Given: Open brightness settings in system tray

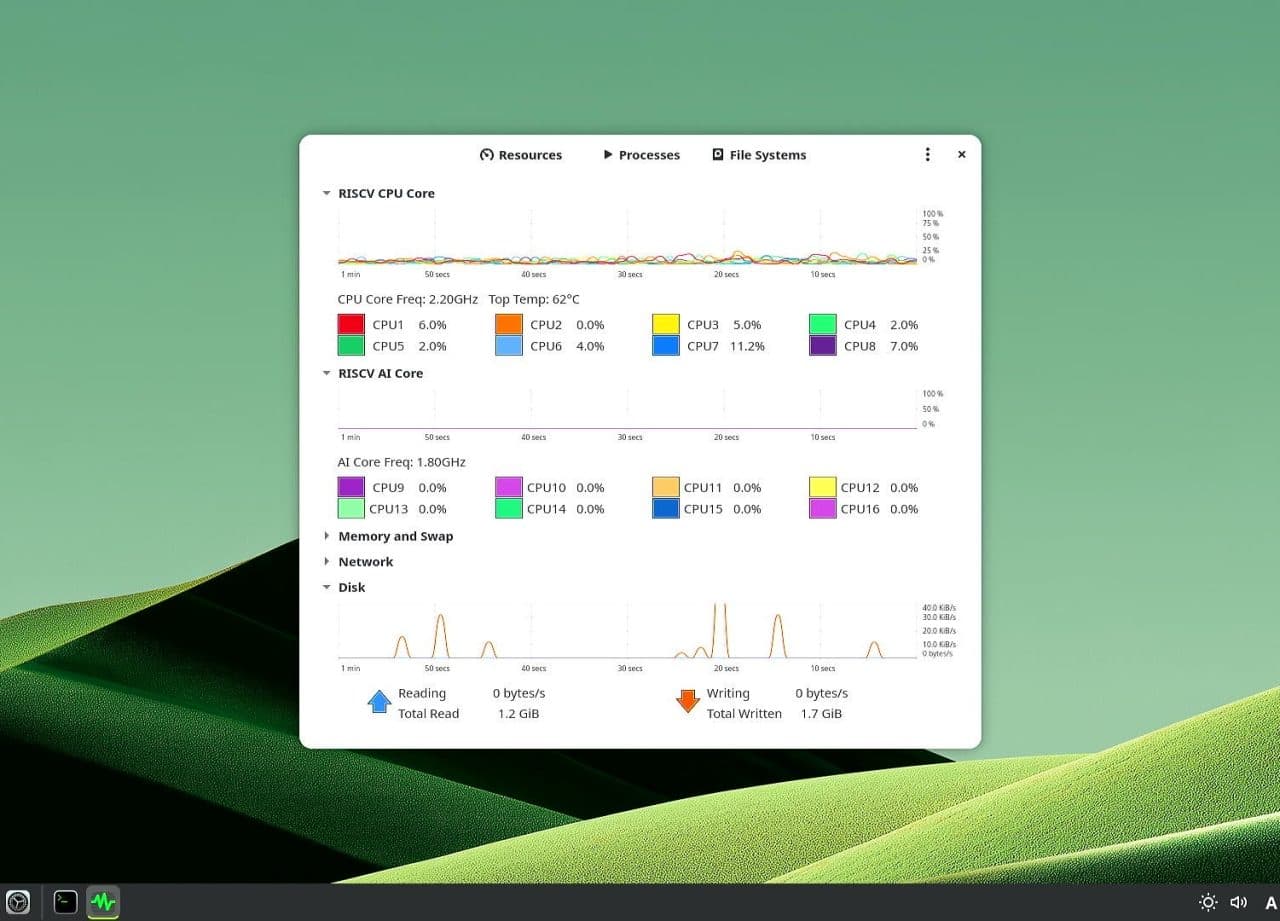Looking at the screenshot, I should point(1208,902).
